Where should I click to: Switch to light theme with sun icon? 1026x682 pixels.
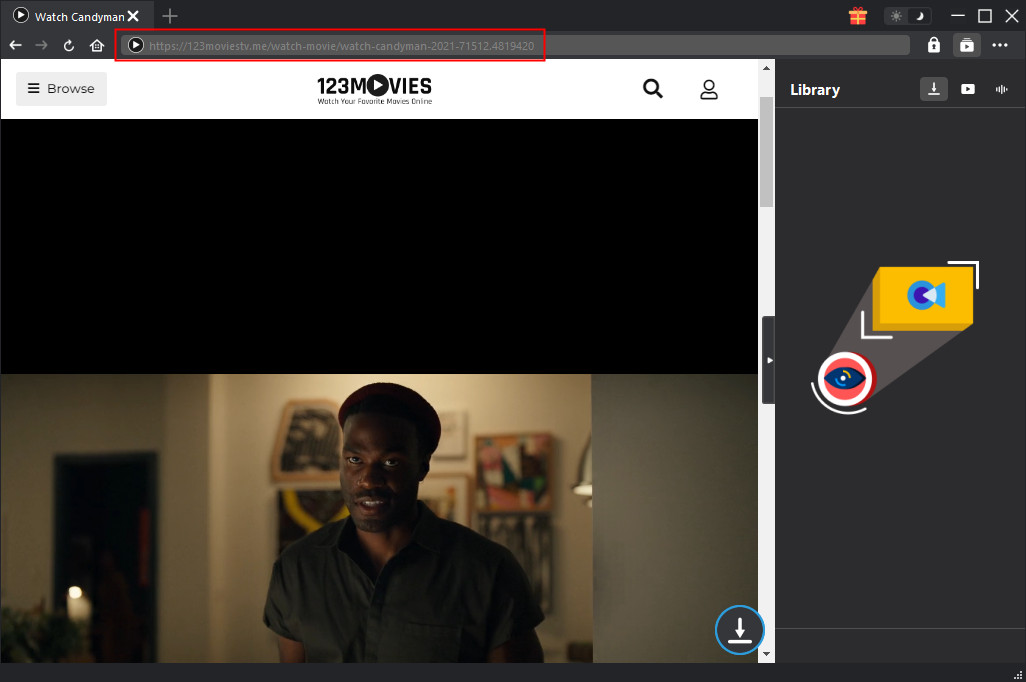coord(896,16)
